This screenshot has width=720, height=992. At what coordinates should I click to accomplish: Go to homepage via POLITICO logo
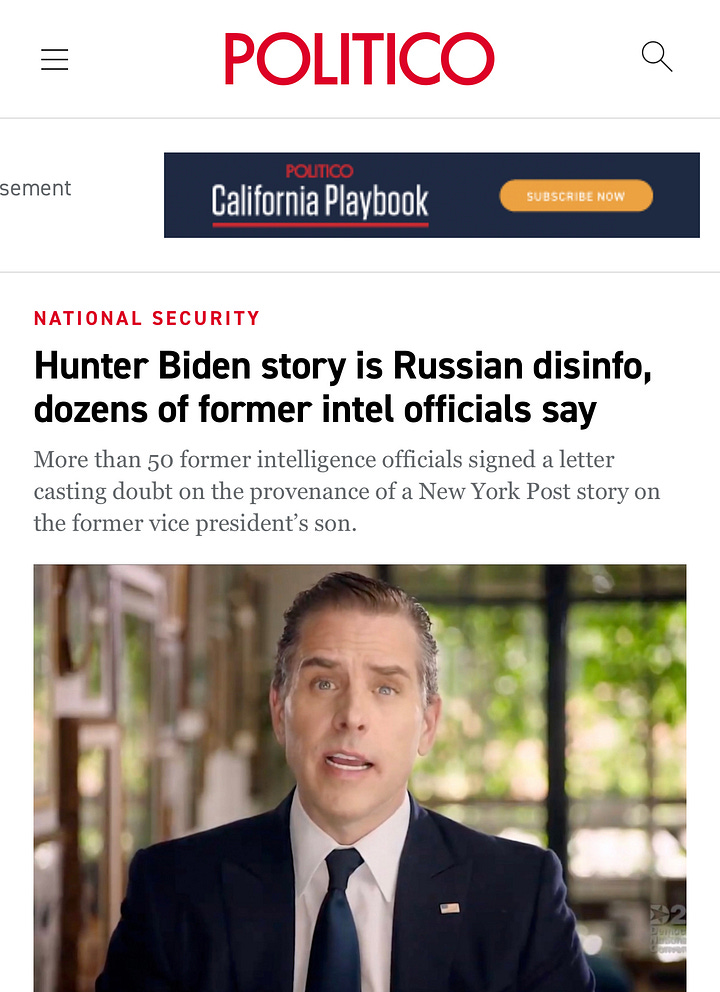359,58
